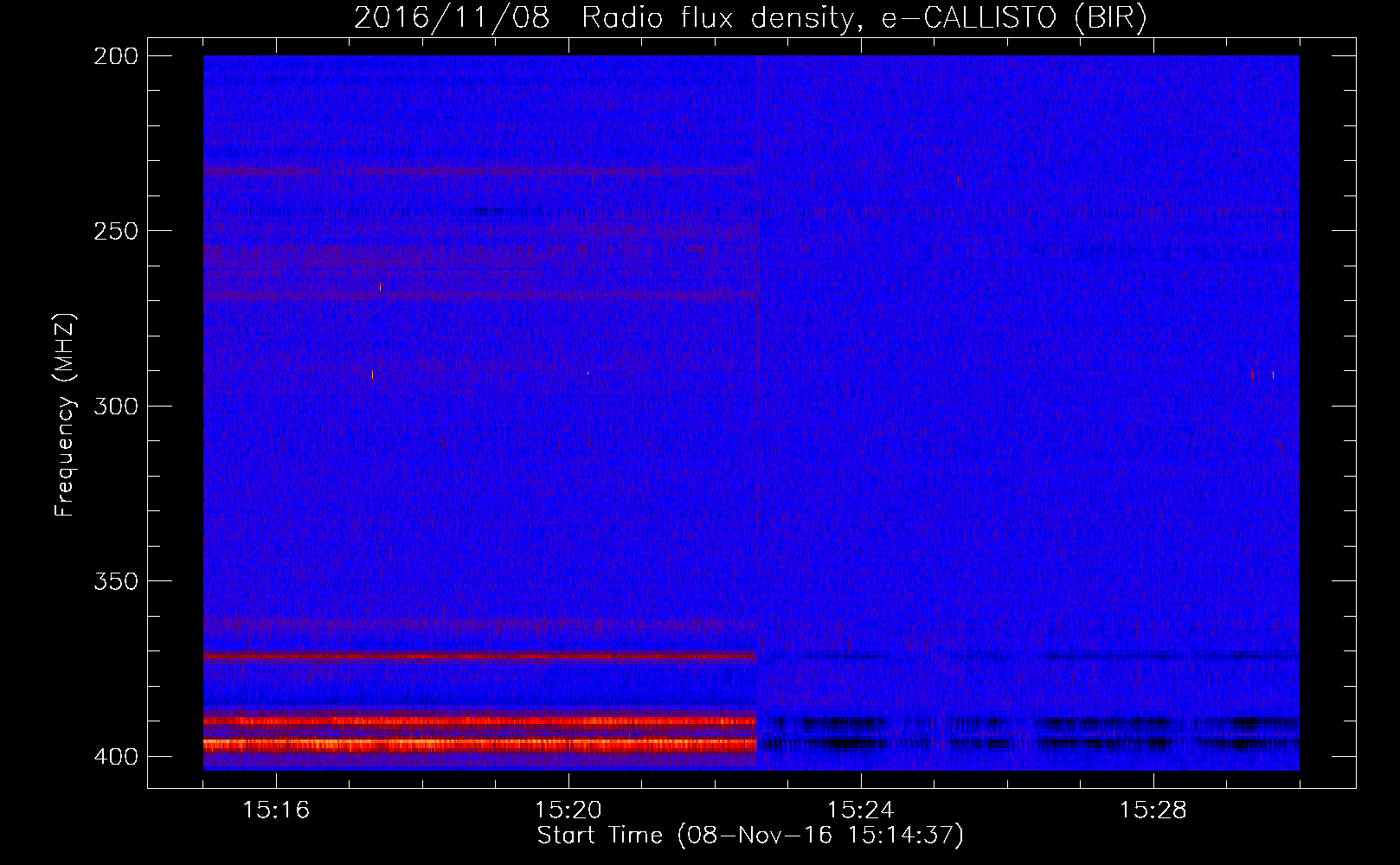
Task: Click the 15:16 time axis label
Action: pyautogui.click(x=276, y=811)
